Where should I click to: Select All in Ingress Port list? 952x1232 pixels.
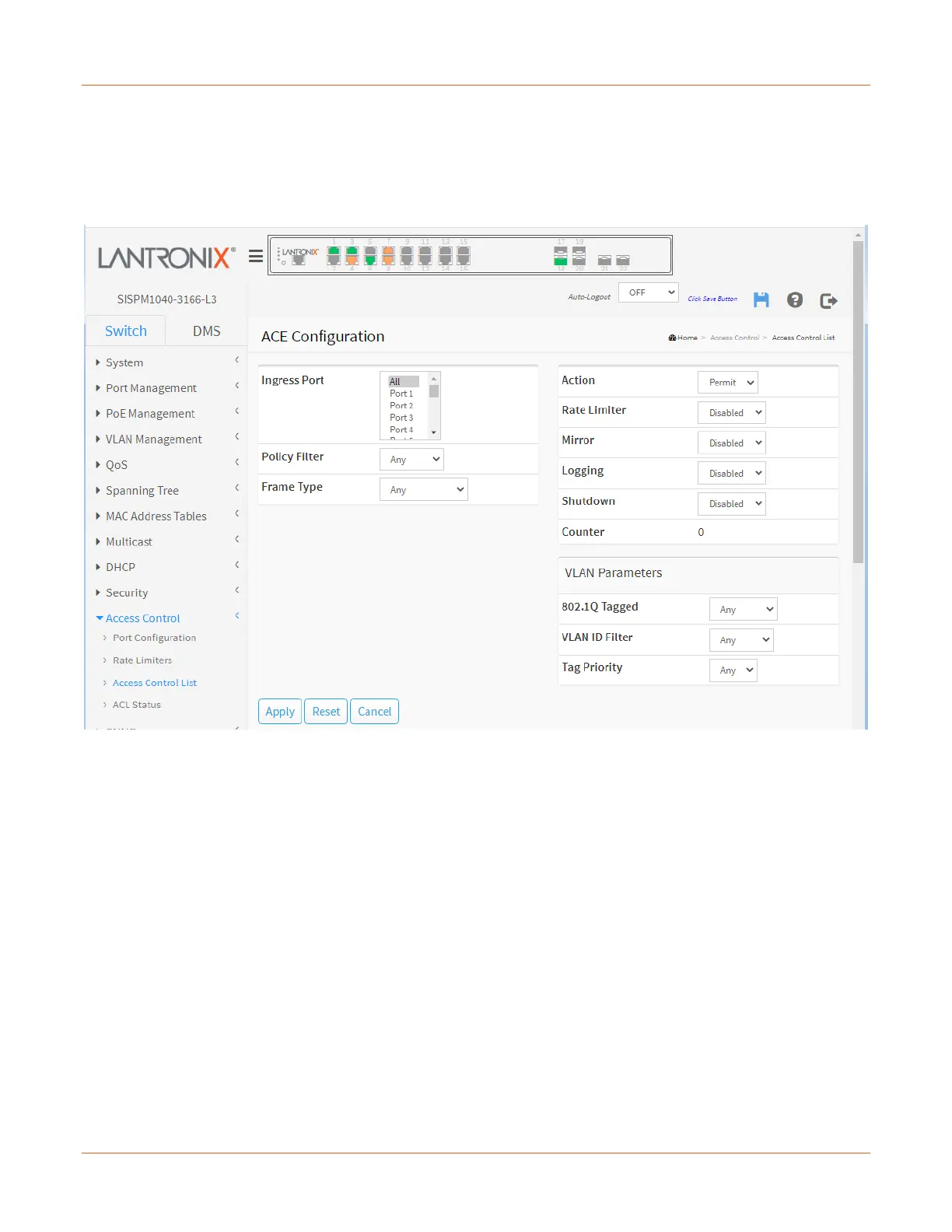pos(404,382)
